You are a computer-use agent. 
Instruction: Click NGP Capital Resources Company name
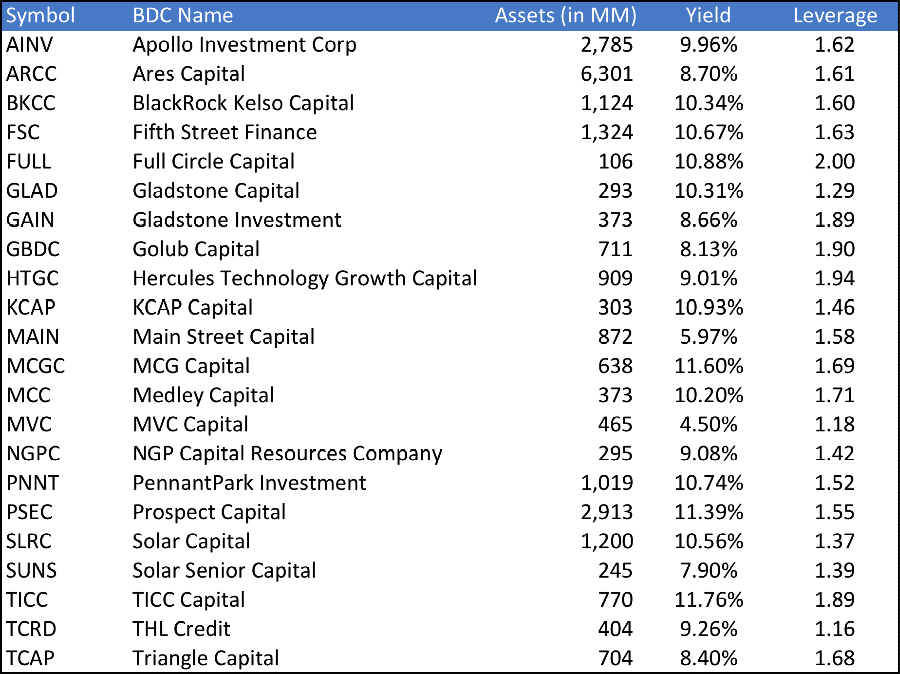click(287, 453)
